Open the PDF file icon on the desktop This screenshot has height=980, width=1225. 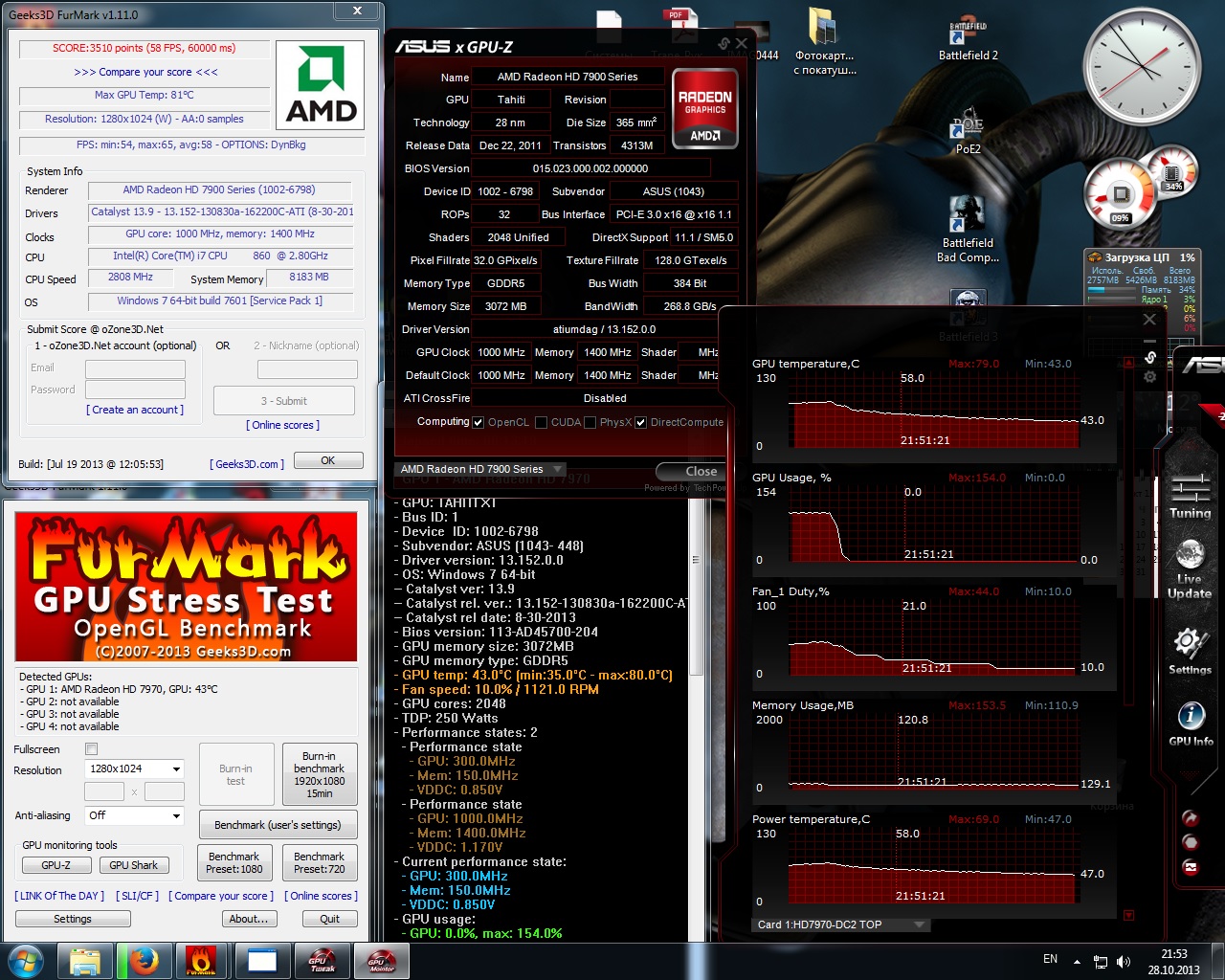tap(682, 27)
